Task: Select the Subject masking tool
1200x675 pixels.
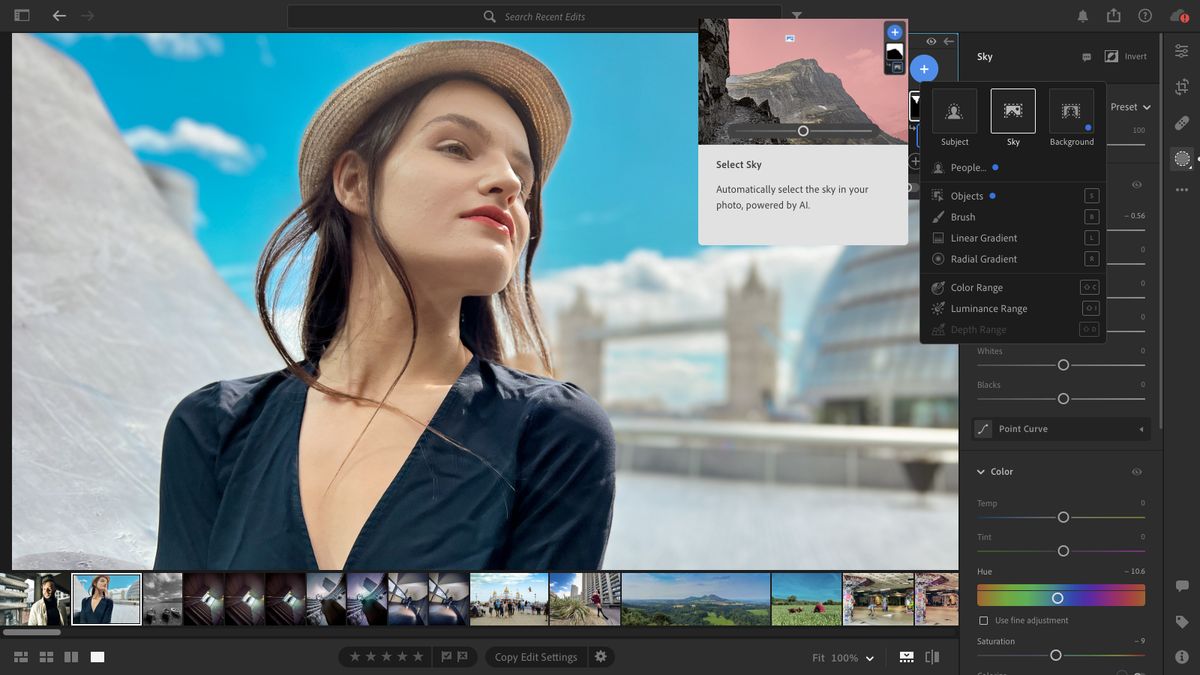Action: [x=954, y=115]
